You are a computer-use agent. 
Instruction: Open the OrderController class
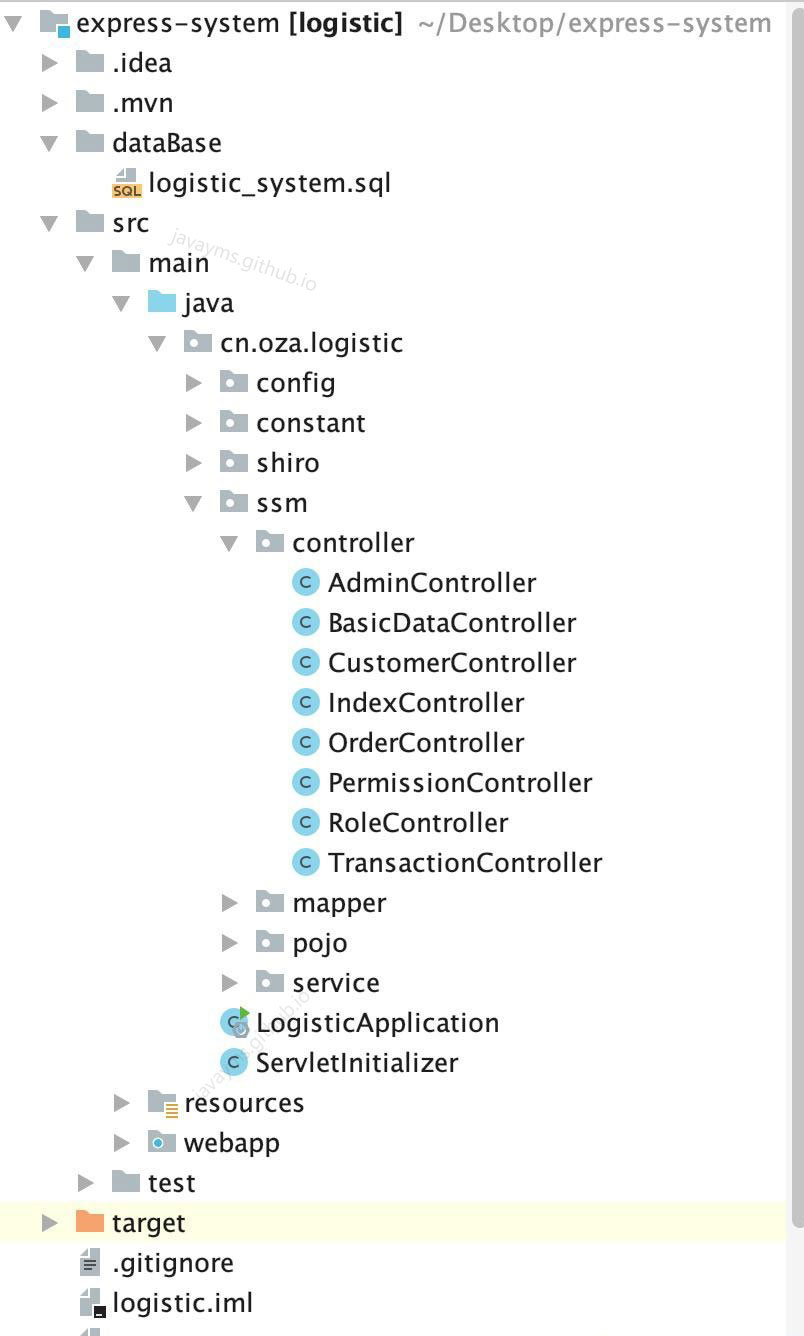(426, 742)
